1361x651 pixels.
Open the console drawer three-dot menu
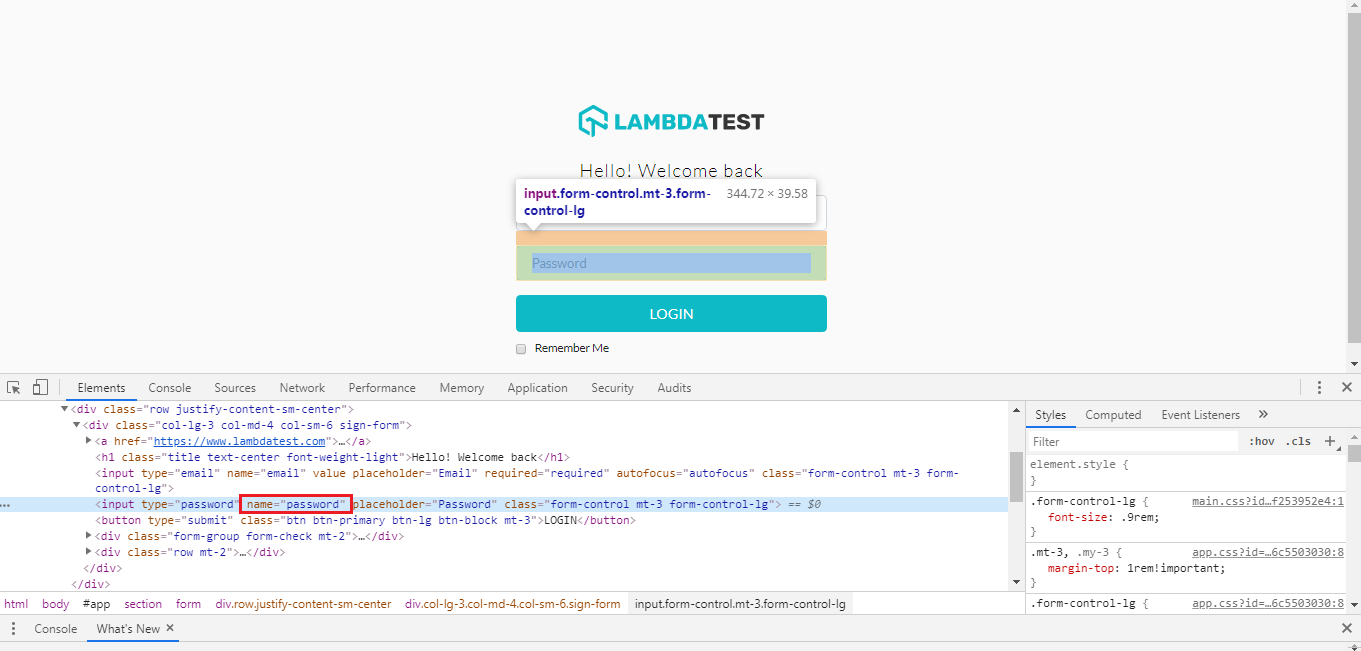[13, 629]
